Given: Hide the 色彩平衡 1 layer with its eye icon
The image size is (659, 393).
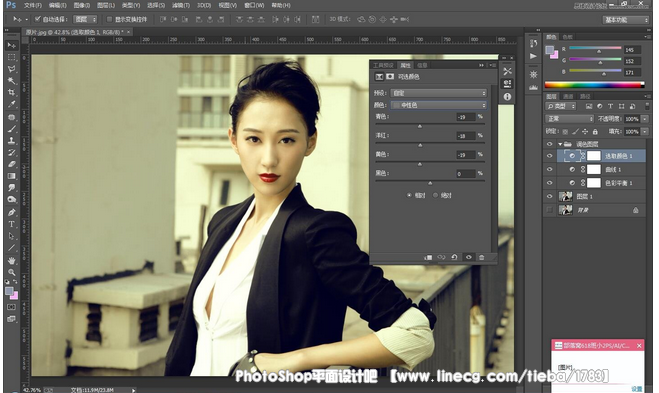Looking at the screenshot, I should [549, 183].
